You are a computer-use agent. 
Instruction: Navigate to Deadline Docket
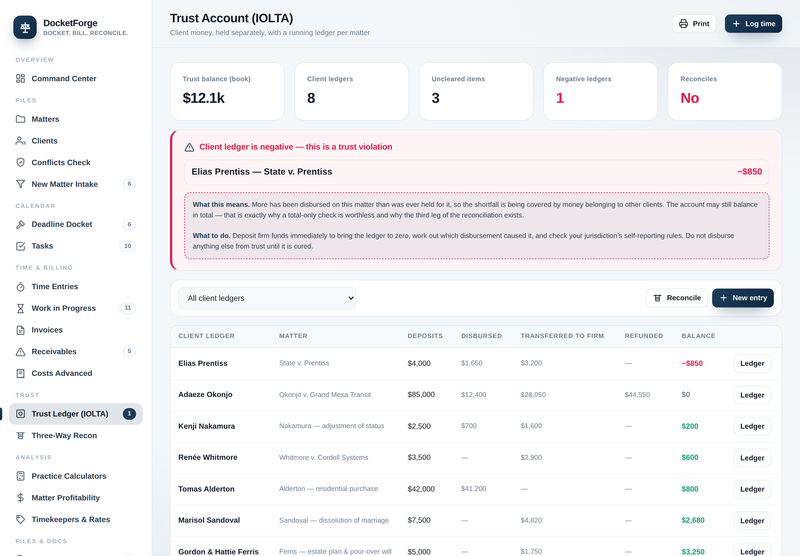click(x=76, y=224)
